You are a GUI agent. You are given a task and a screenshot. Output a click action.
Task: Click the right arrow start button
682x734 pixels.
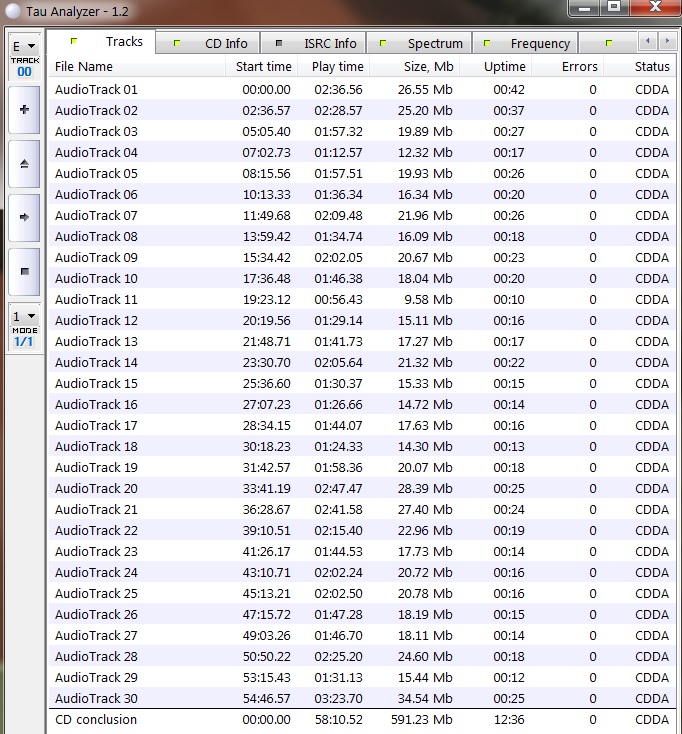pos(24,216)
